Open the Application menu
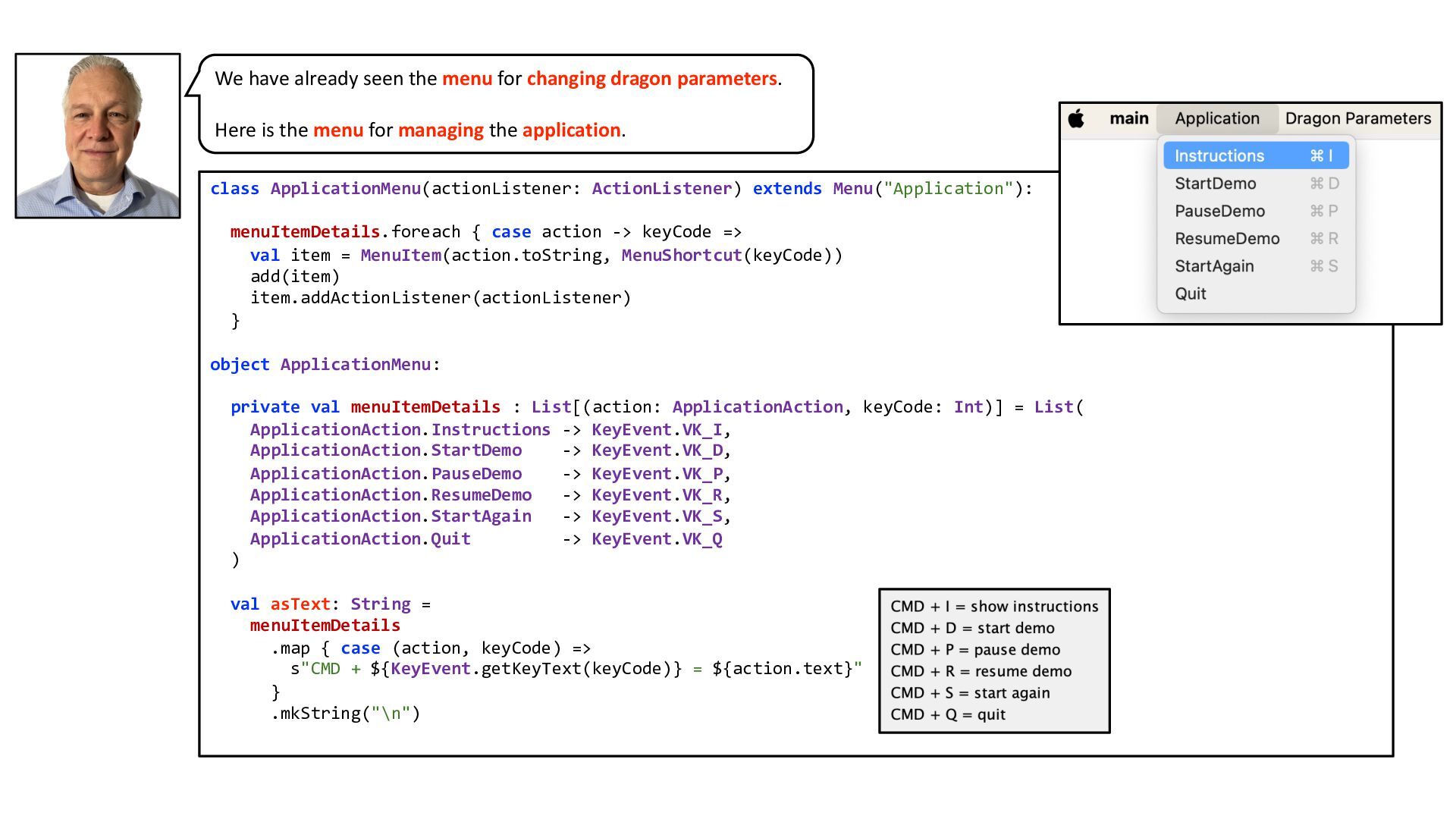1456x819 pixels. [1216, 119]
